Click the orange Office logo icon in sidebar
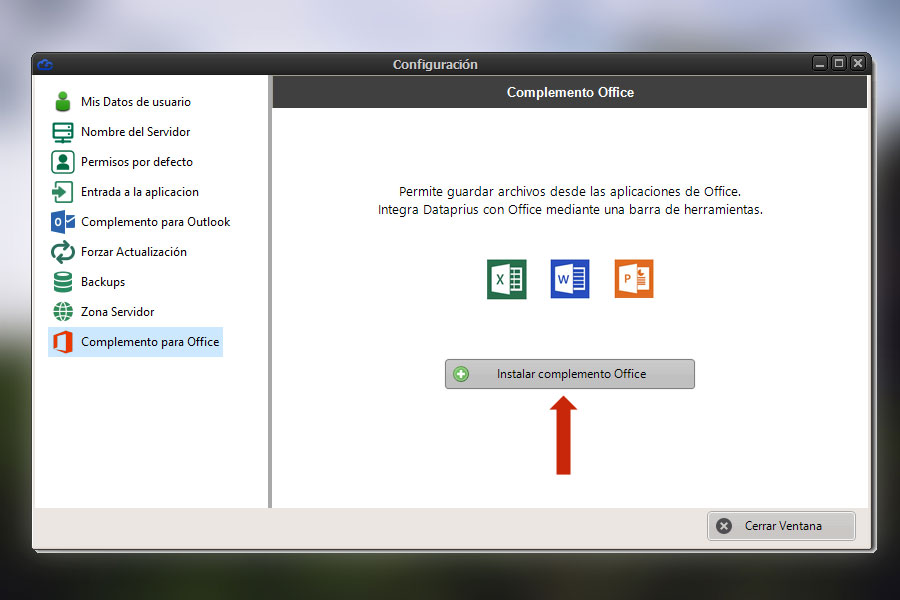This screenshot has width=900, height=600. click(63, 342)
